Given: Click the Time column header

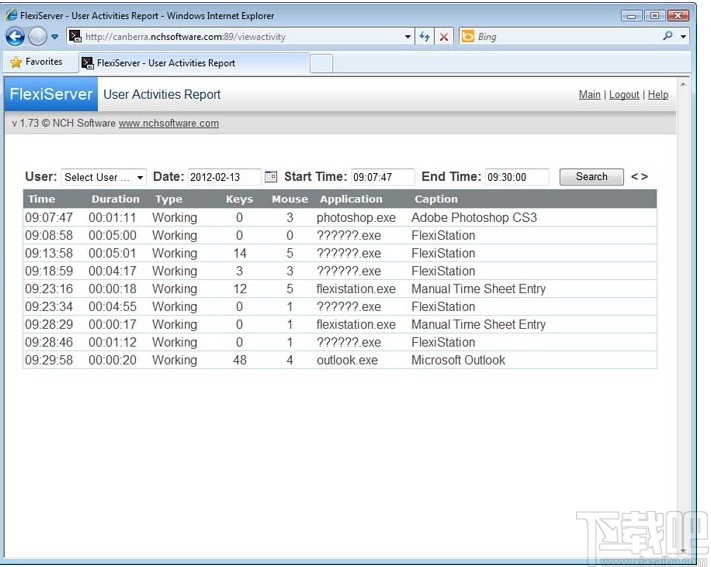Looking at the screenshot, I should (41, 199).
